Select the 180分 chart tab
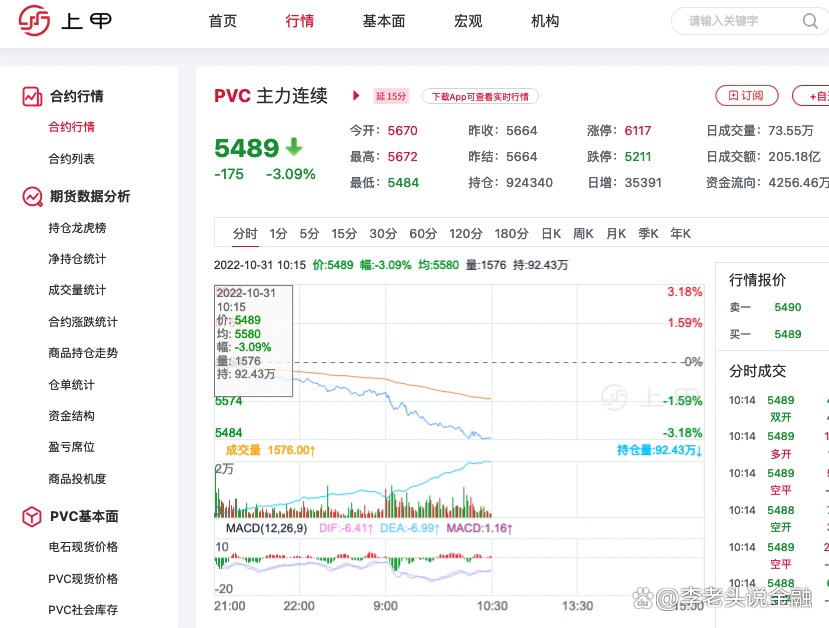Viewport: 829px width, 628px height. tap(511, 234)
